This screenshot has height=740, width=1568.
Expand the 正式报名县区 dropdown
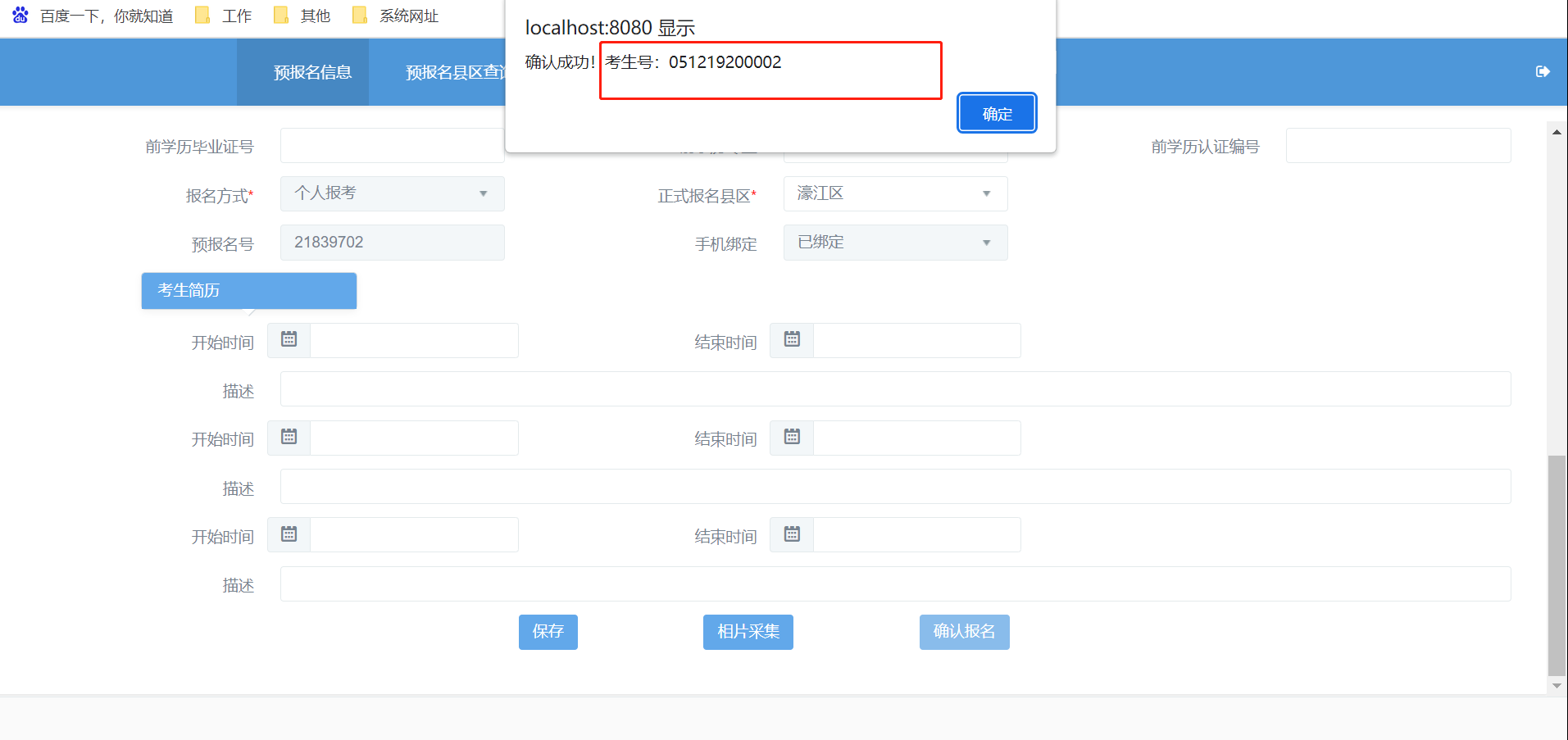[x=895, y=194]
